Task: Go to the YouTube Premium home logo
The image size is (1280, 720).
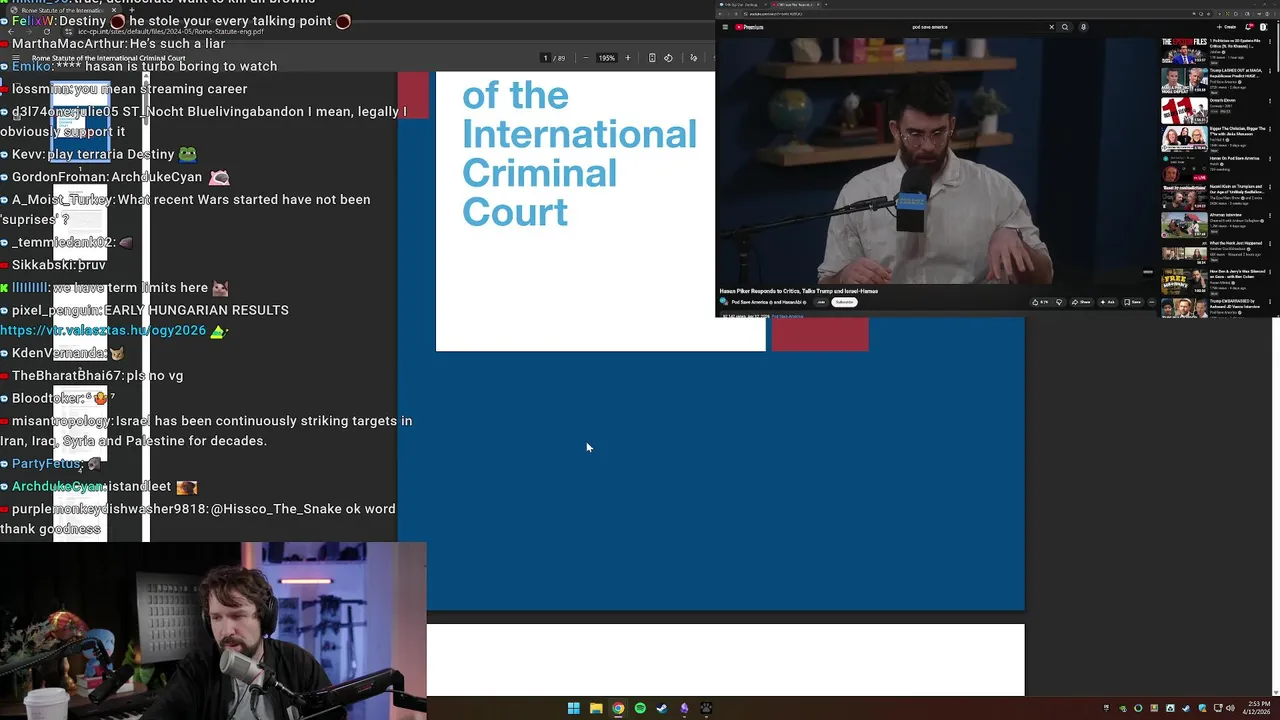Action: [749, 27]
